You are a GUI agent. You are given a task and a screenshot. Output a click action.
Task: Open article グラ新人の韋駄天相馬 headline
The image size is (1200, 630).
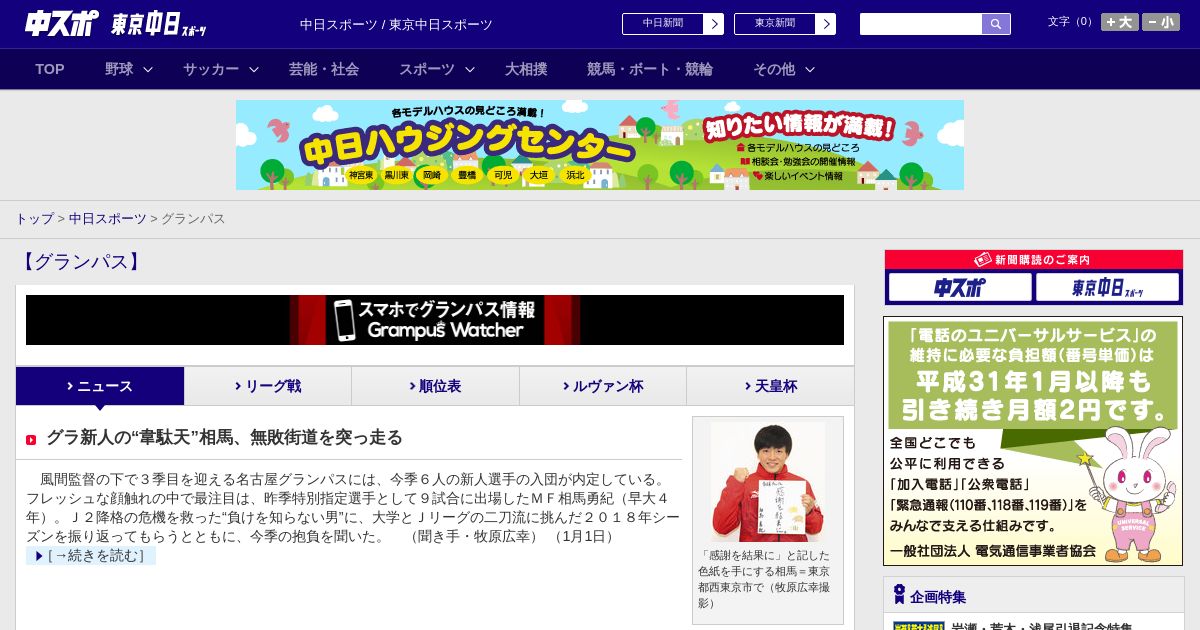tap(224, 437)
